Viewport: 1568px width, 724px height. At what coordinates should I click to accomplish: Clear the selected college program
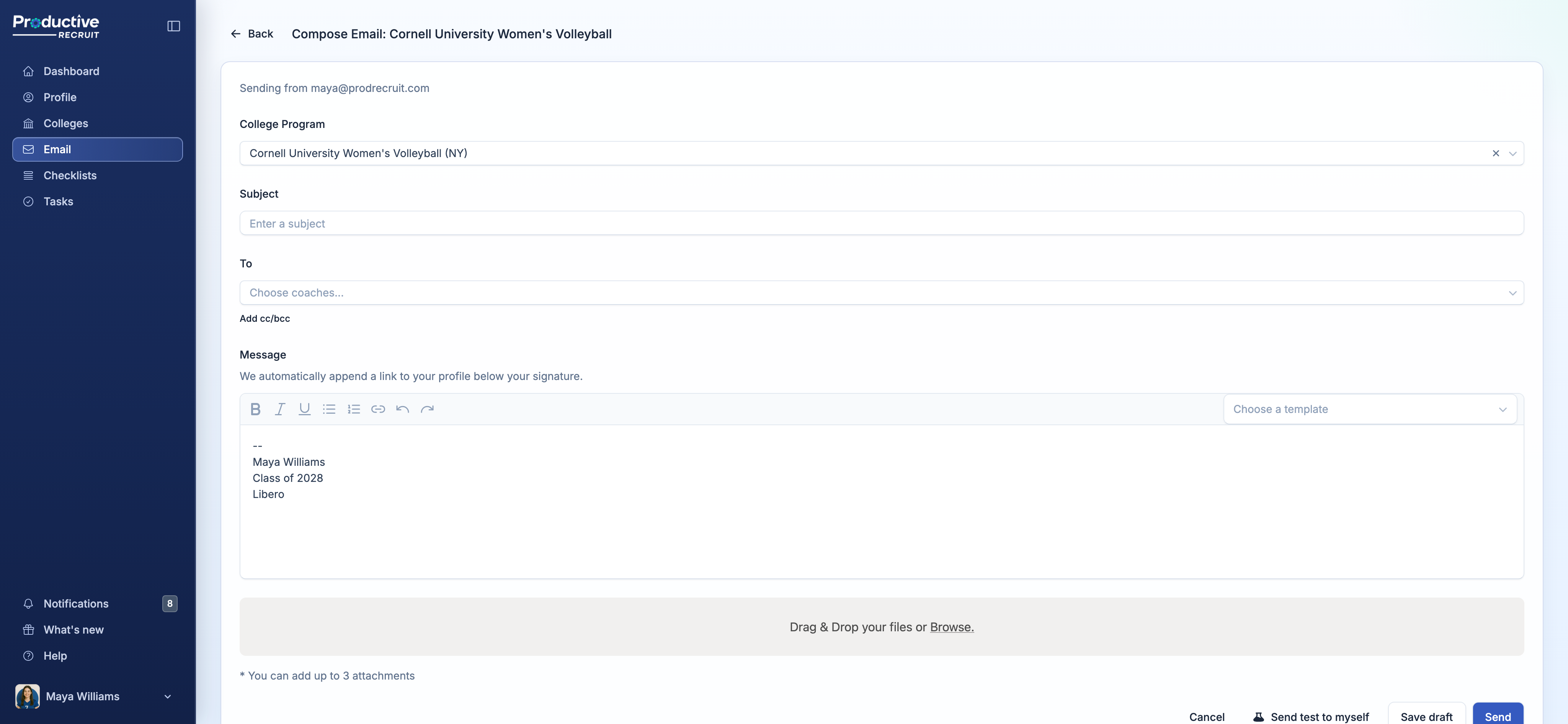pos(1496,154)
